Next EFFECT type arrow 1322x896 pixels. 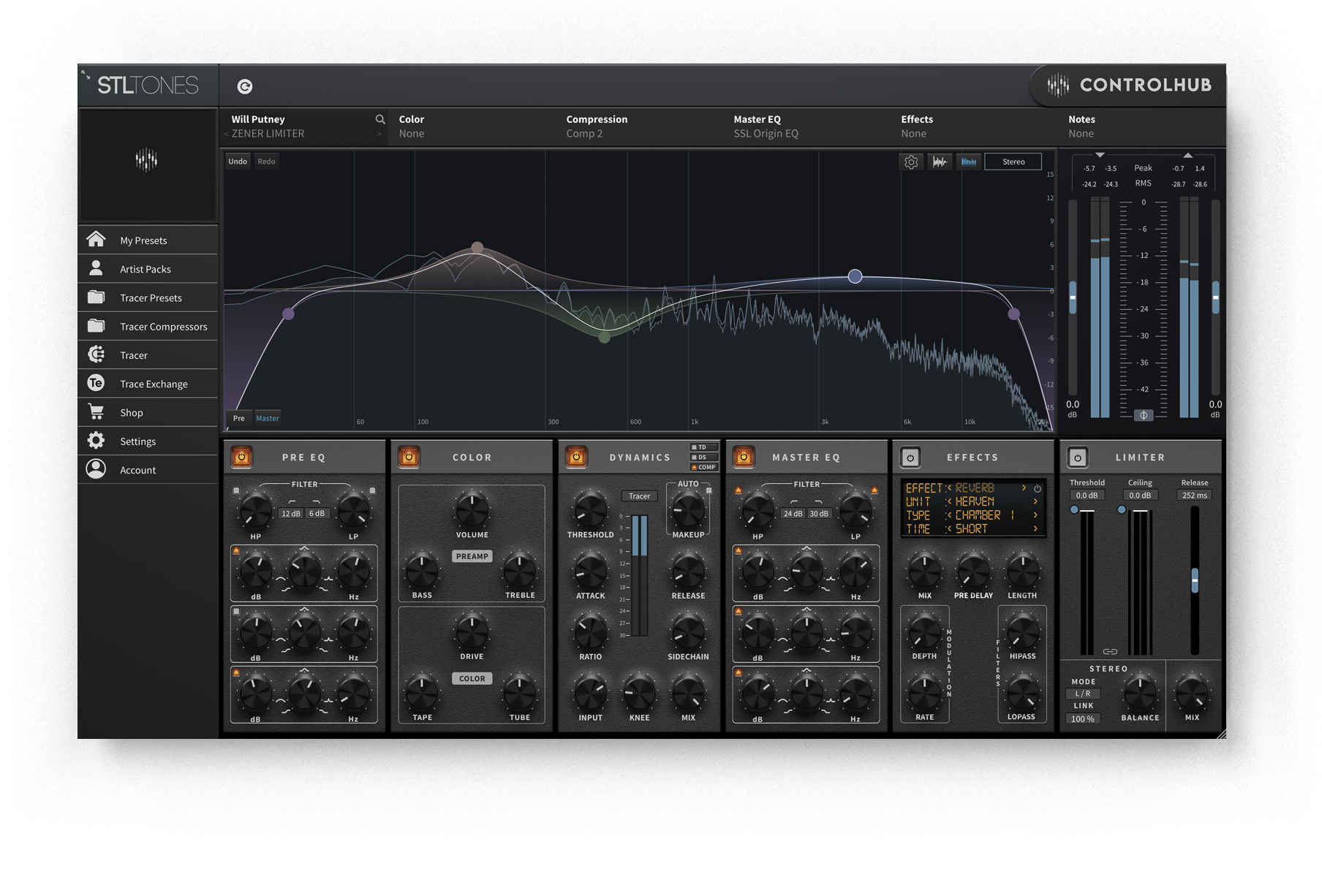click(1024, 487)
